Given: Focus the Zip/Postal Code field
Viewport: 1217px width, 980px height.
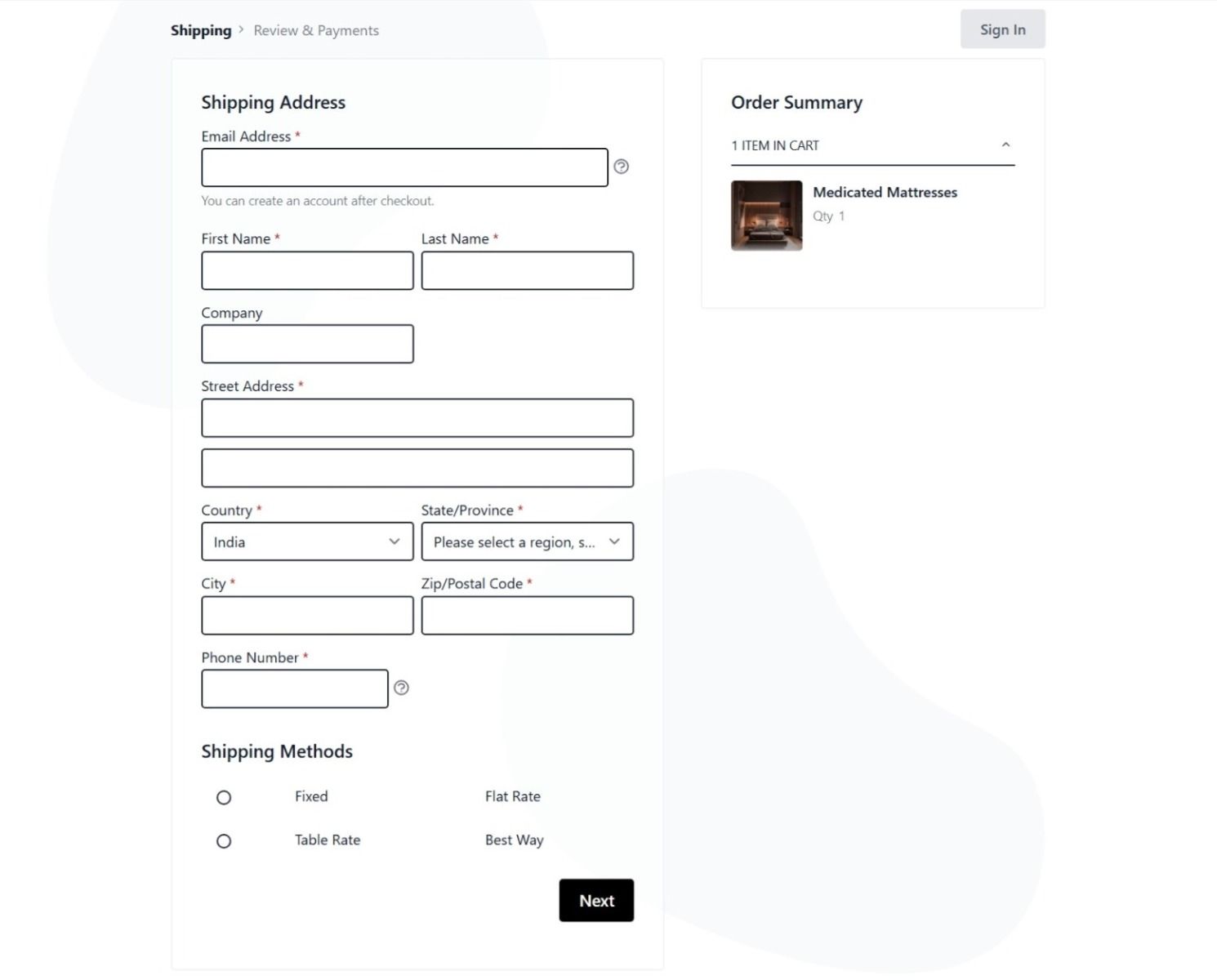Looking at the screenshot, I should tap(528, 615).
